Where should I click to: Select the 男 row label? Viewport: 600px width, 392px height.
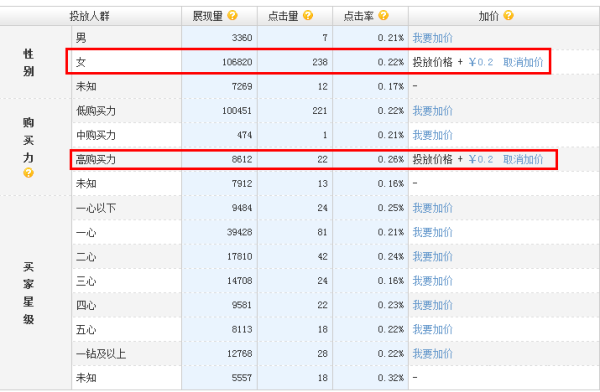click(x=81, y=38)
